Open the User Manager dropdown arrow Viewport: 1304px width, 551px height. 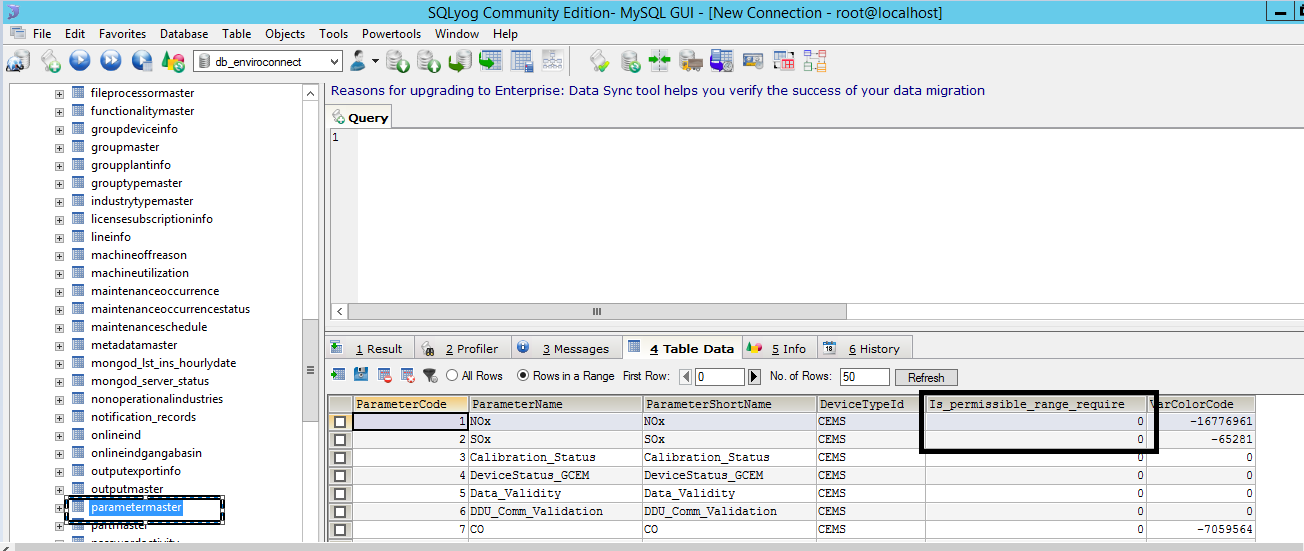pyautogui.click(x=376, y=61)
